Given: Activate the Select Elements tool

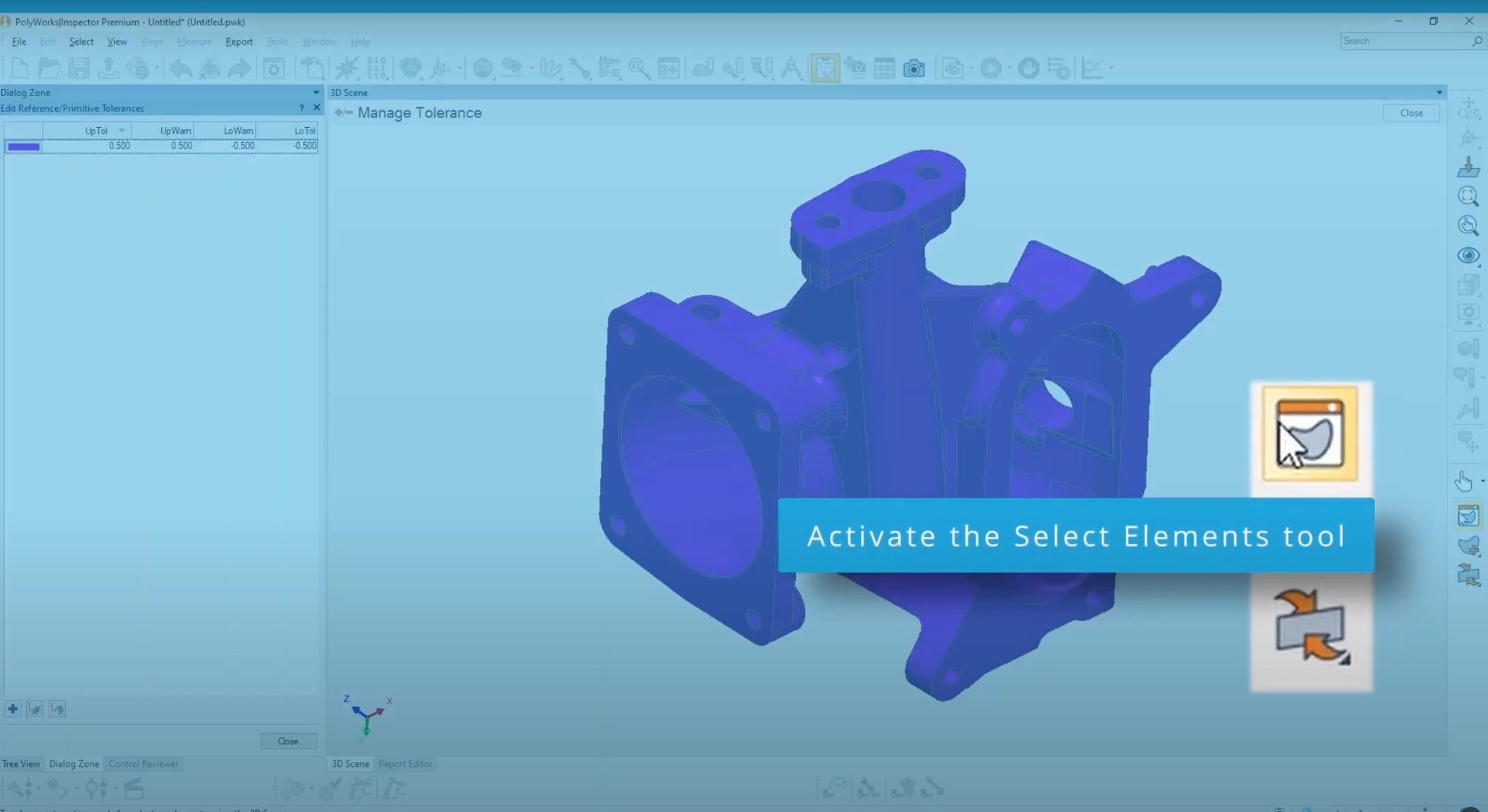Looking at the screenshot, I should click(1470, 514).
